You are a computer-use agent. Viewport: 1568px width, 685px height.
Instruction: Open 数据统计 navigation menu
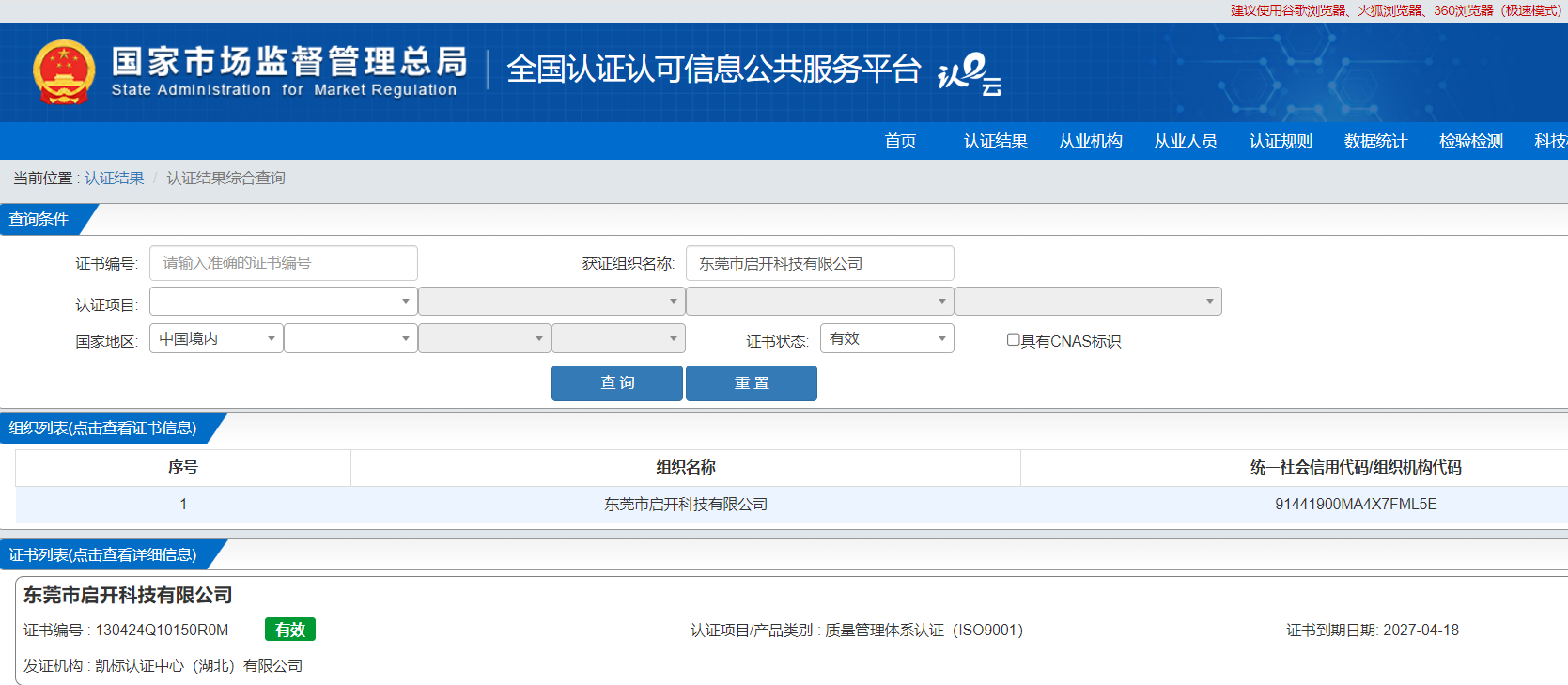pos(1375,141)
